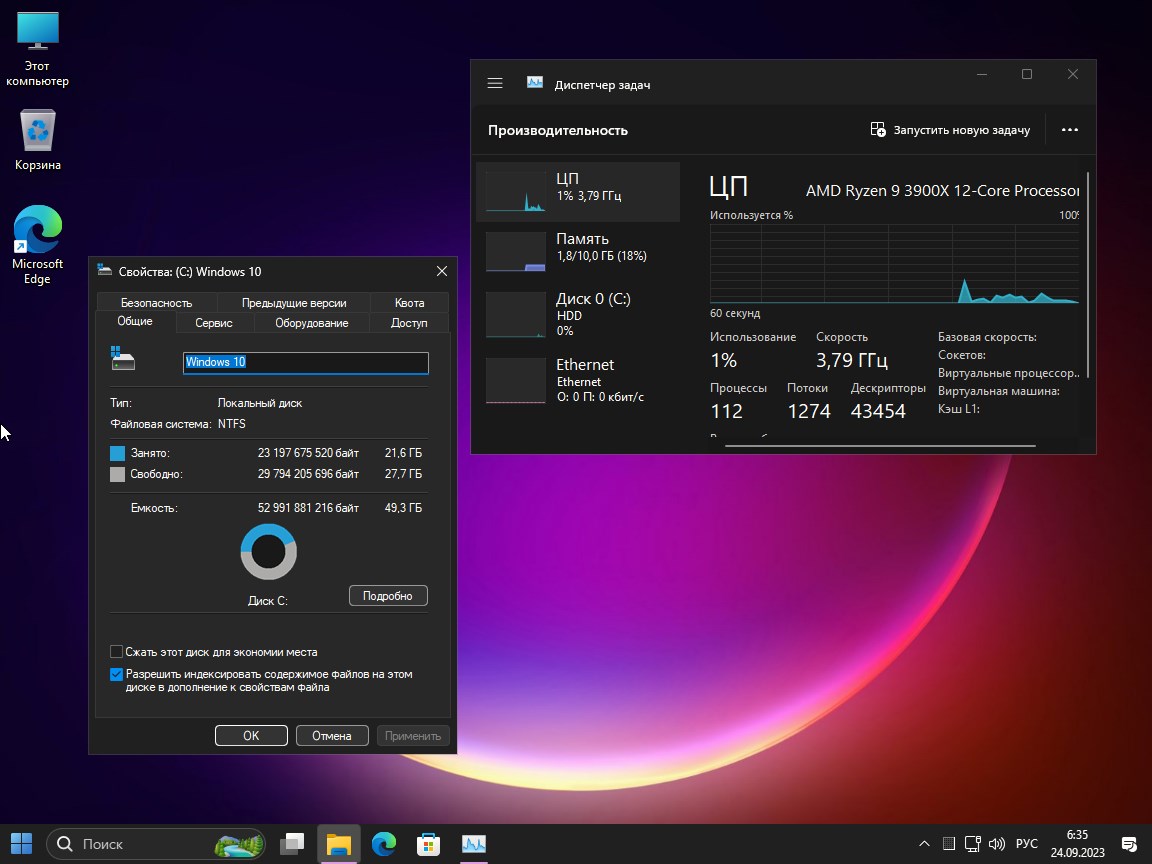Click the Details (Подробно) button
Screen dimensions: 1152x864
pyautogui.click(x=388, y=596)
